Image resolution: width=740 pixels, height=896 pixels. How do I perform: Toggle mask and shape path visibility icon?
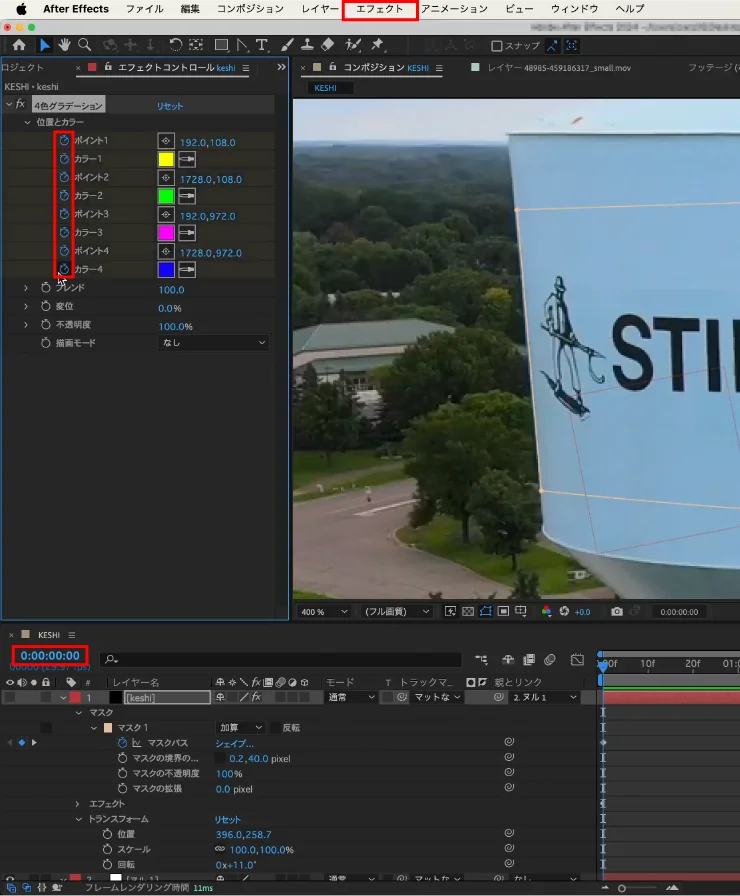[486, 611]
